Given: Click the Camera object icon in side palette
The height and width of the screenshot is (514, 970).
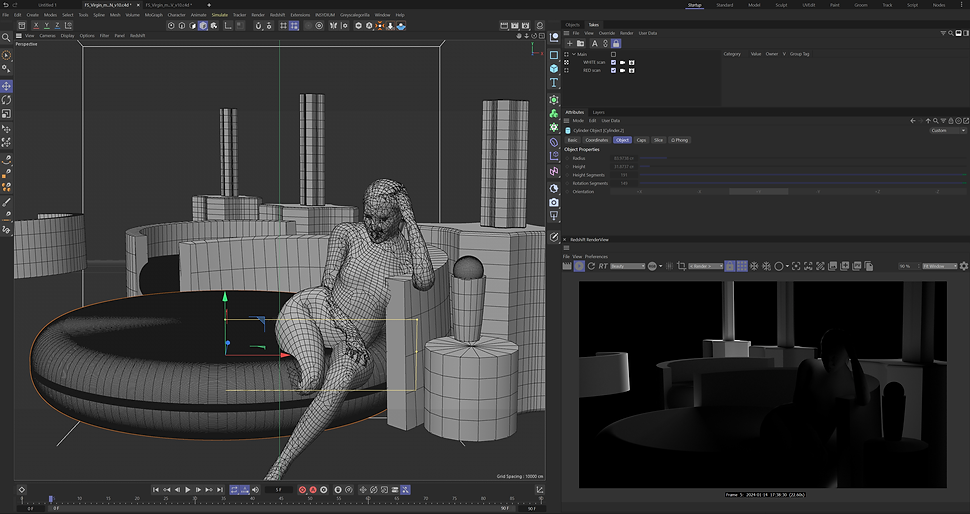Looking at the screenshot, I should pos(554,202).
